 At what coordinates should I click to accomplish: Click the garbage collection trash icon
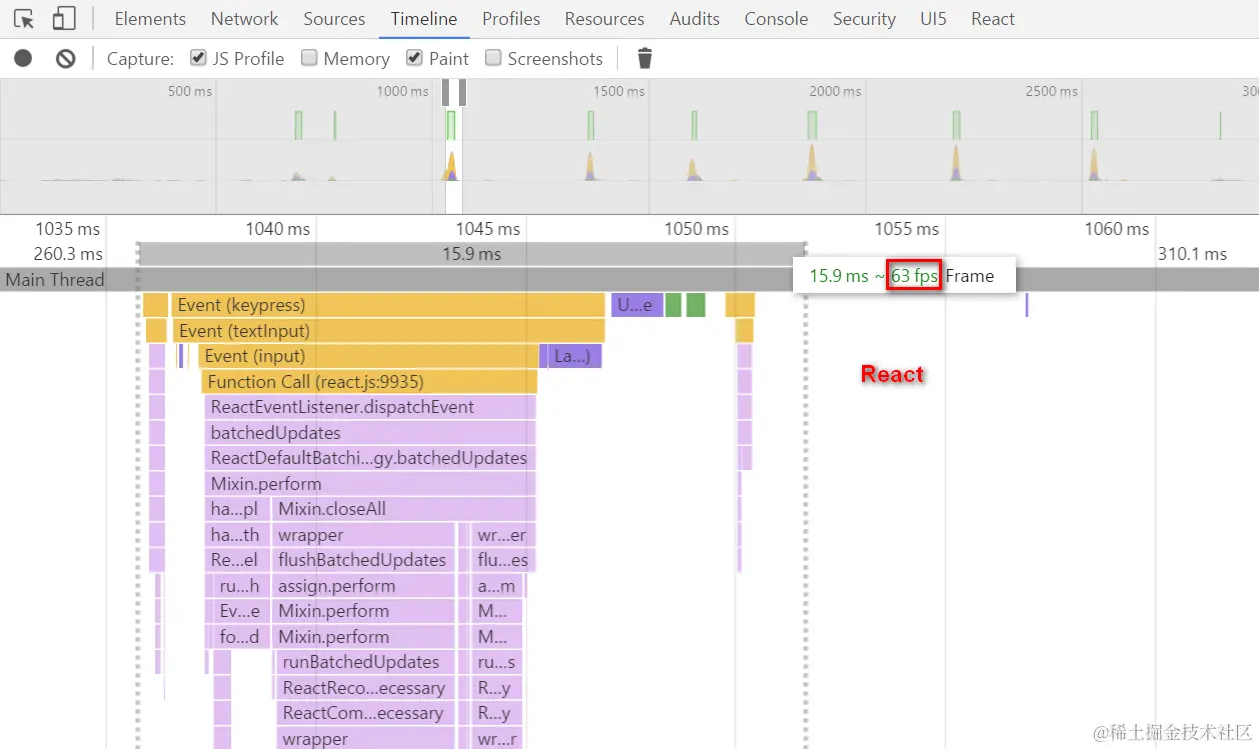tap(645, 59)
